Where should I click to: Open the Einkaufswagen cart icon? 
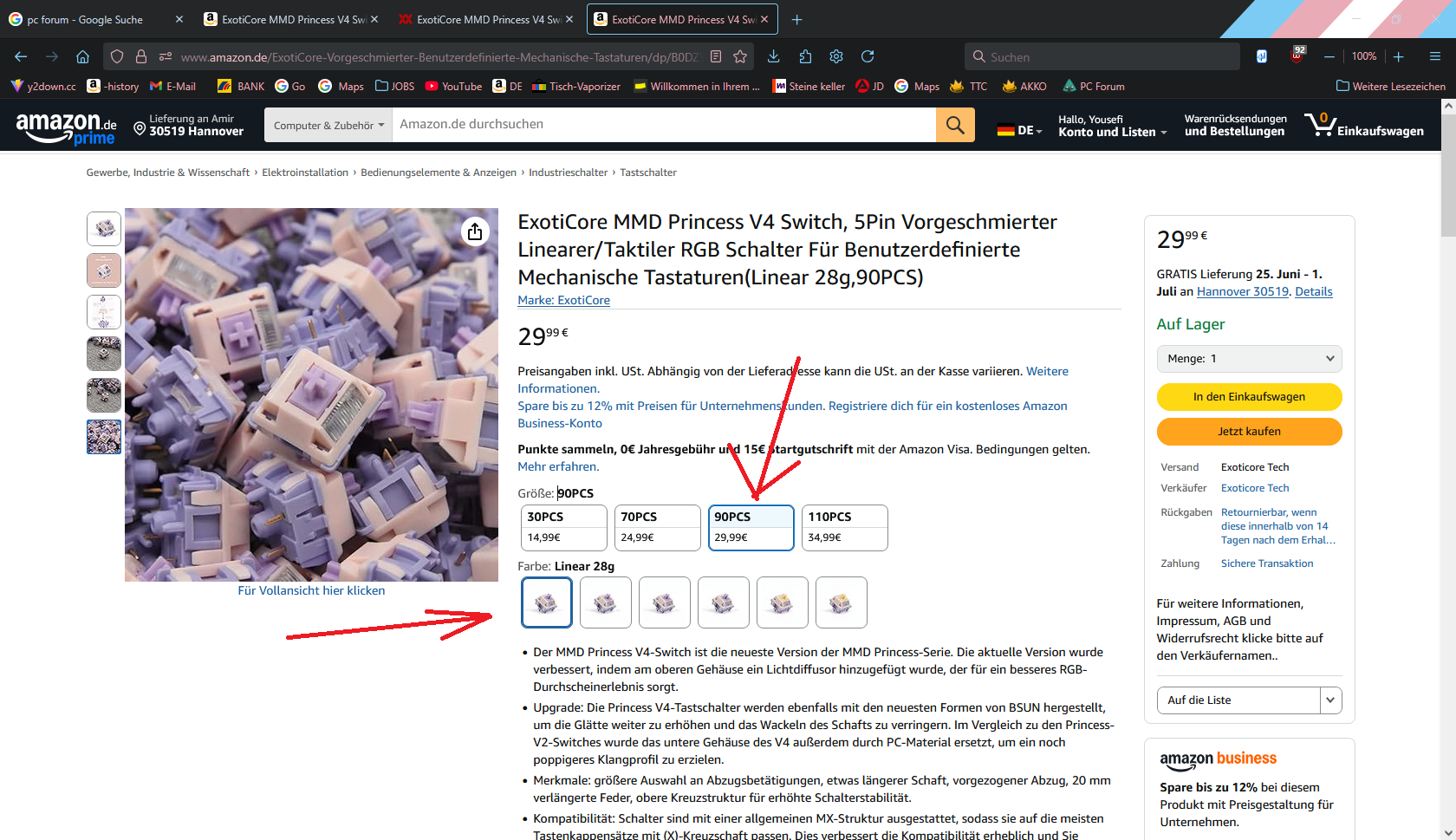[1364, 125]
